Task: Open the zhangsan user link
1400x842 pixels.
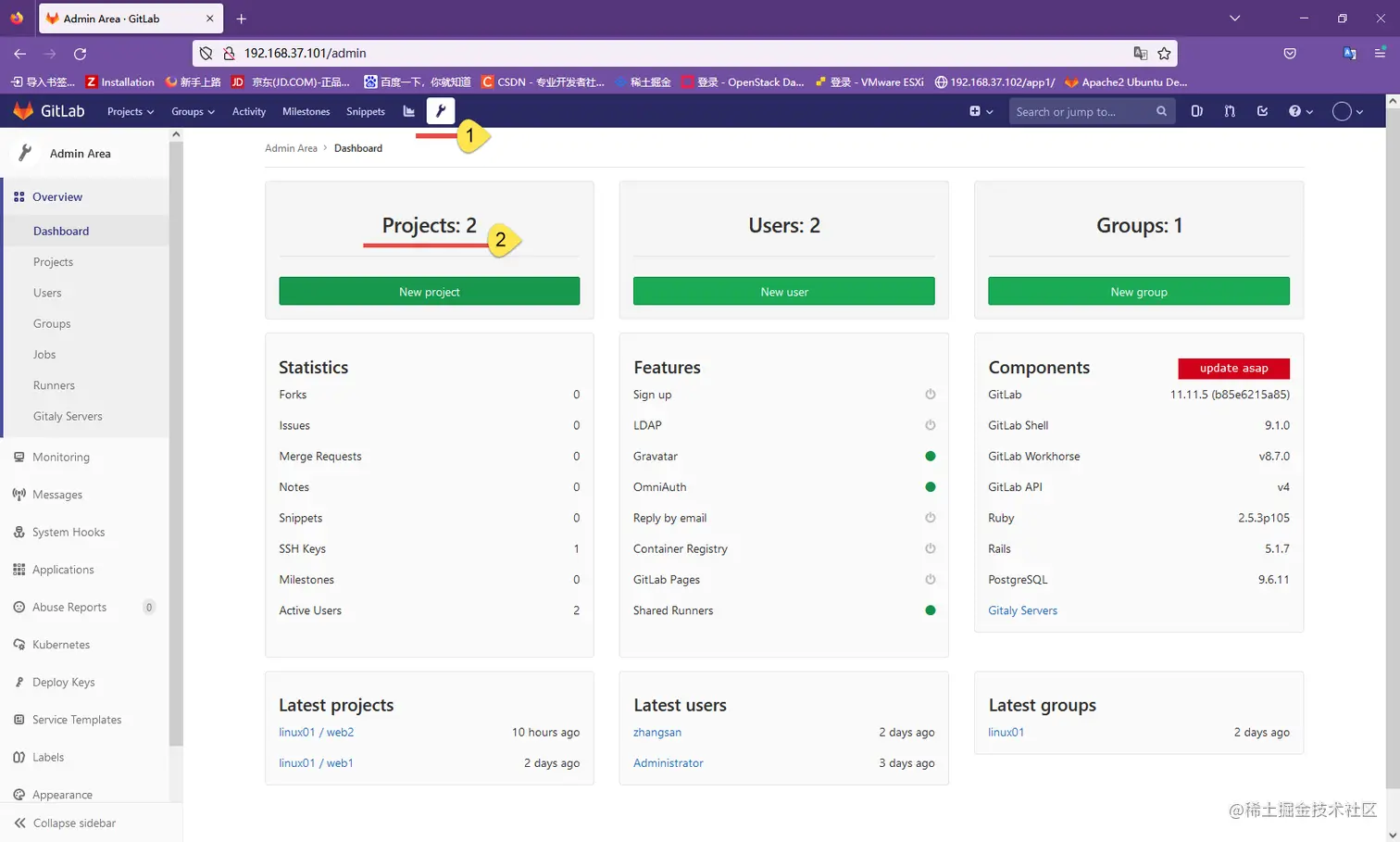Action: pos(657,732)
